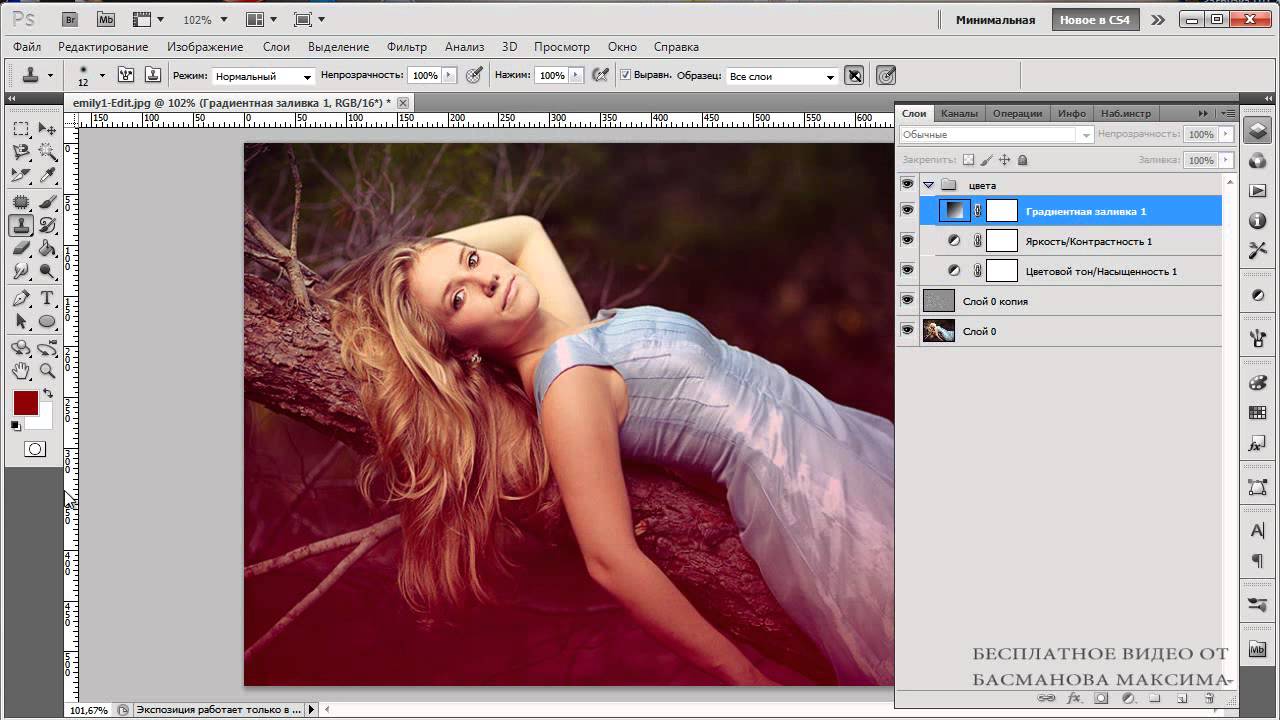1280x720 pixels.
Task: Open the screen mode dropdown
Action: coord(310,20)
